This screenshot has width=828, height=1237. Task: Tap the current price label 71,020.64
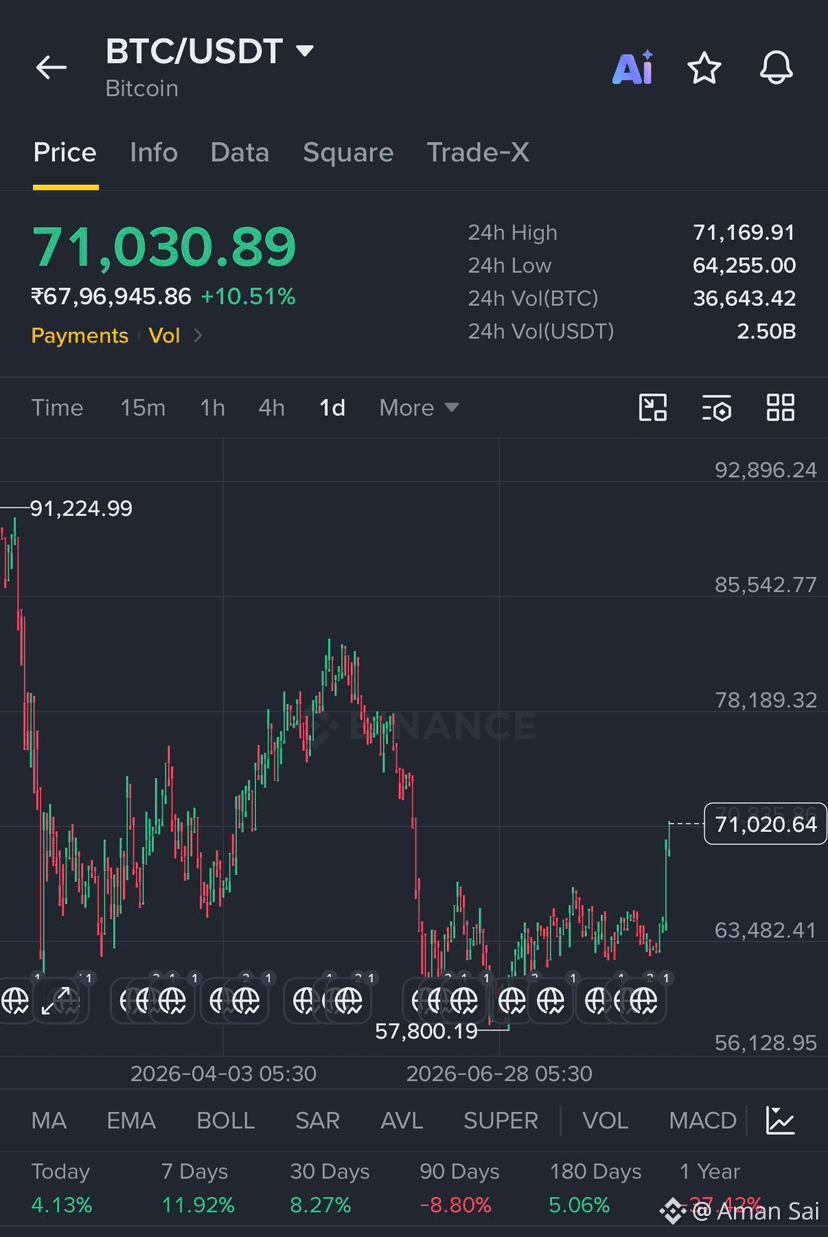pos(765,824)
